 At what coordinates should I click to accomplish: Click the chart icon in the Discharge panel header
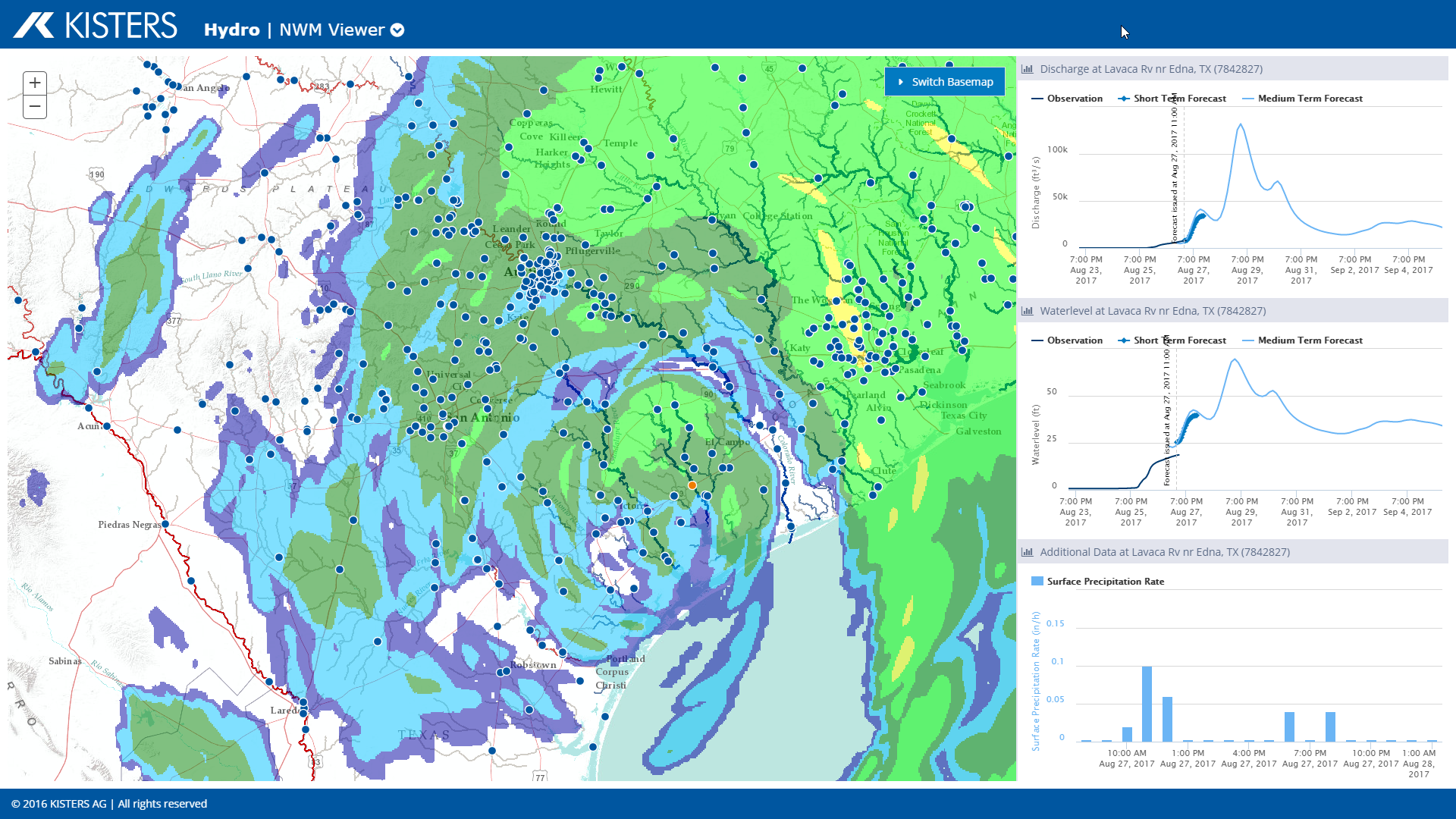1028,68
